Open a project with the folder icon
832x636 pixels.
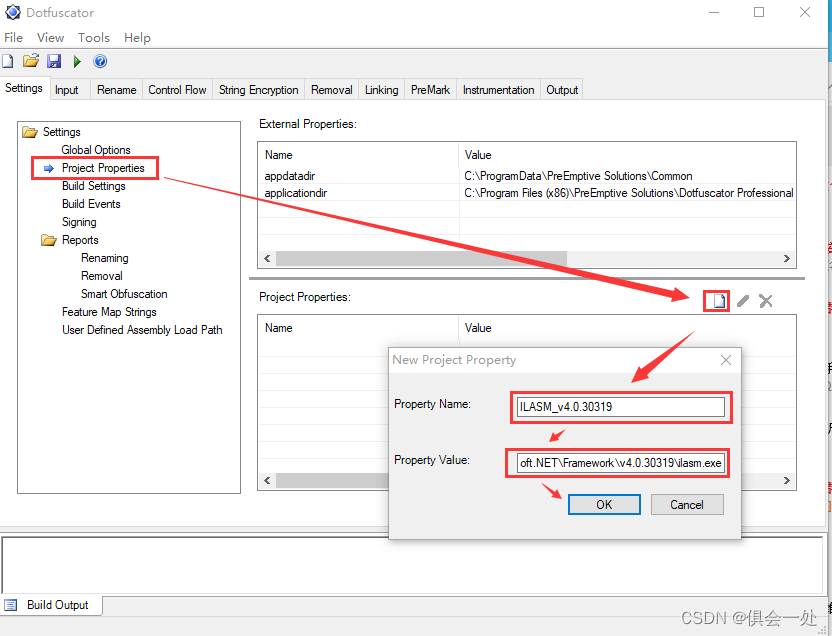31,61
